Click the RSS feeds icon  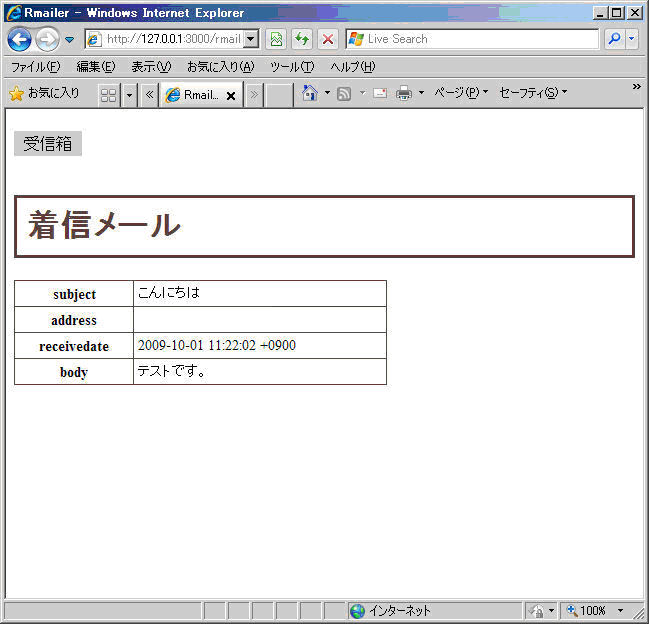(344, 94)
